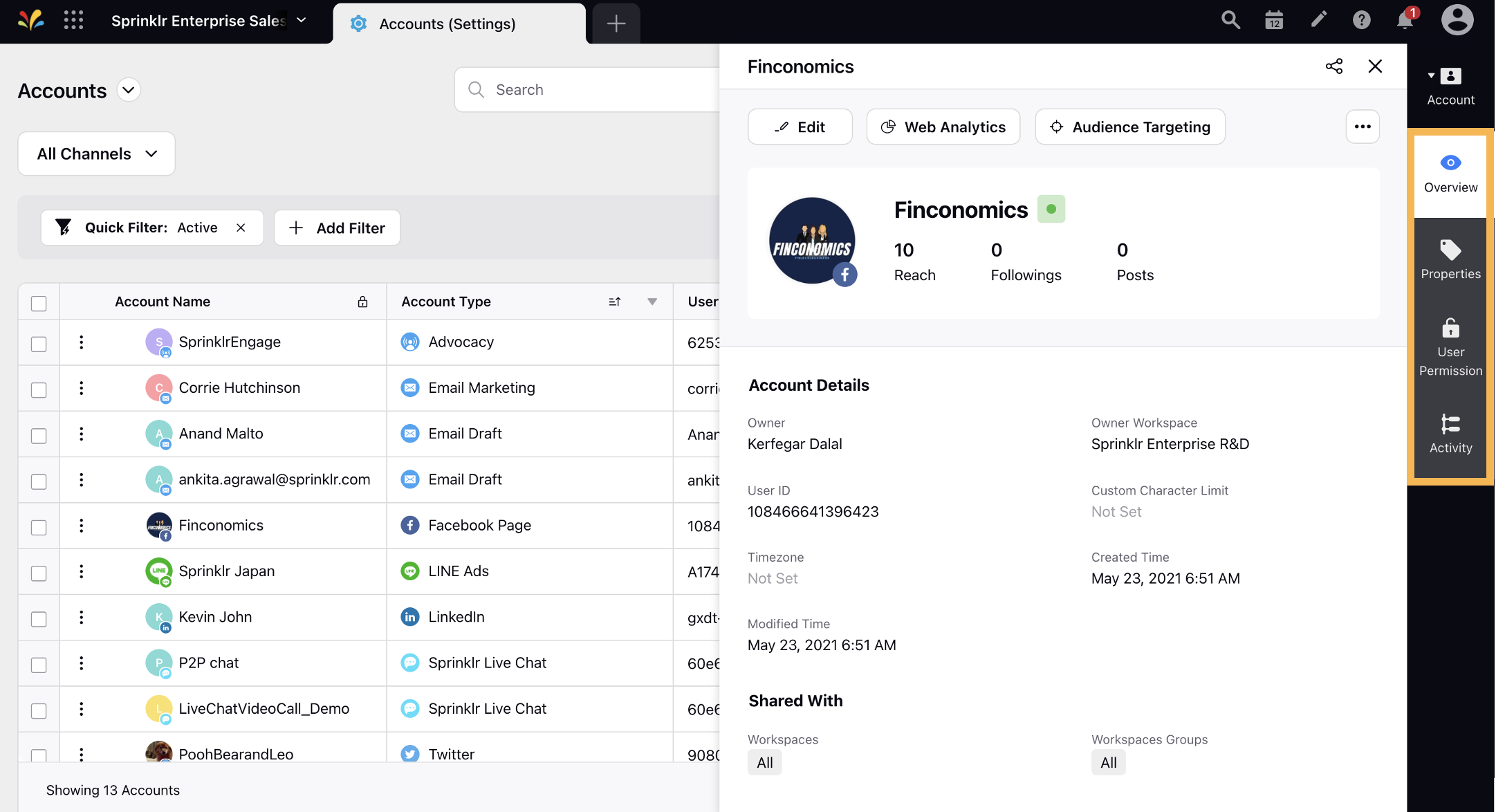The height and width of the screenshot is (812, 1505).
Task: Open three-dot menu for Anand Malto row
Action: tap(82, 434)
